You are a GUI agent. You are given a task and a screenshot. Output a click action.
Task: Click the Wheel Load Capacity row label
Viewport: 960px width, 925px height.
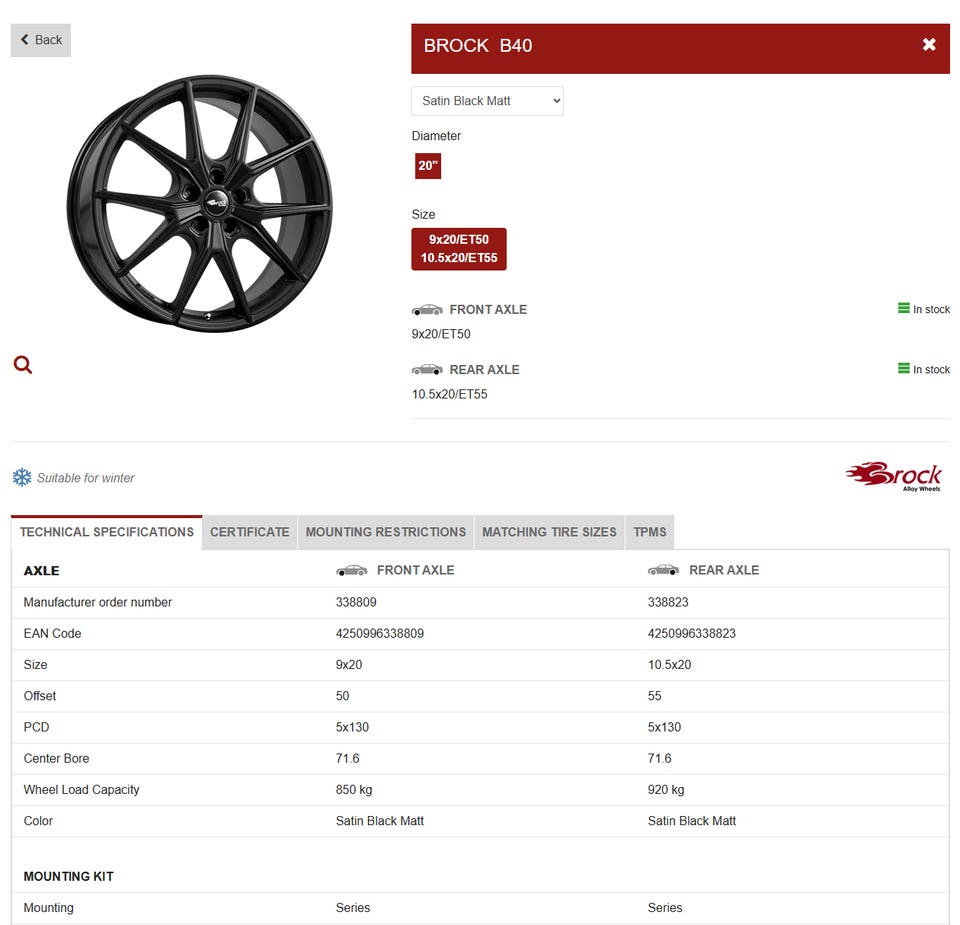click(81, 790)
